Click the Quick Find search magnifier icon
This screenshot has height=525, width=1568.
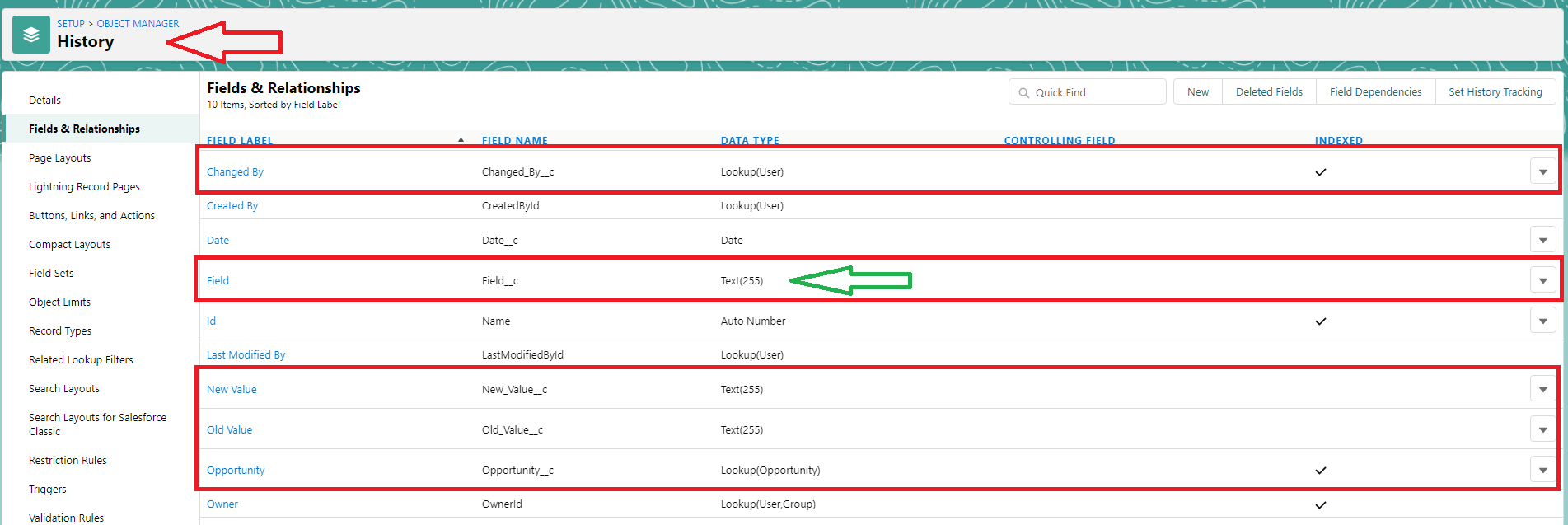(1024, 93)
